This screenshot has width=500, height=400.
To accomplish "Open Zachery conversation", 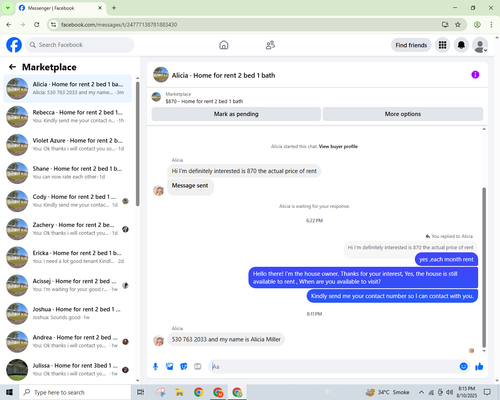I will (x=67, y=229).
